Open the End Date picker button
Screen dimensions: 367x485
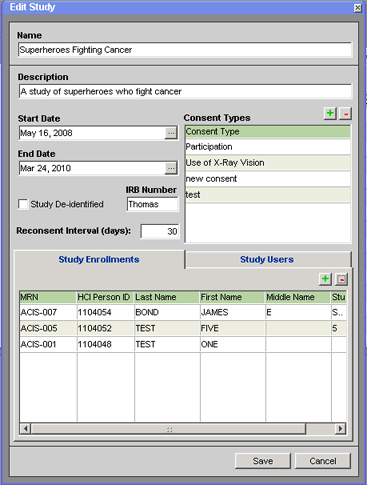point(171,168)
